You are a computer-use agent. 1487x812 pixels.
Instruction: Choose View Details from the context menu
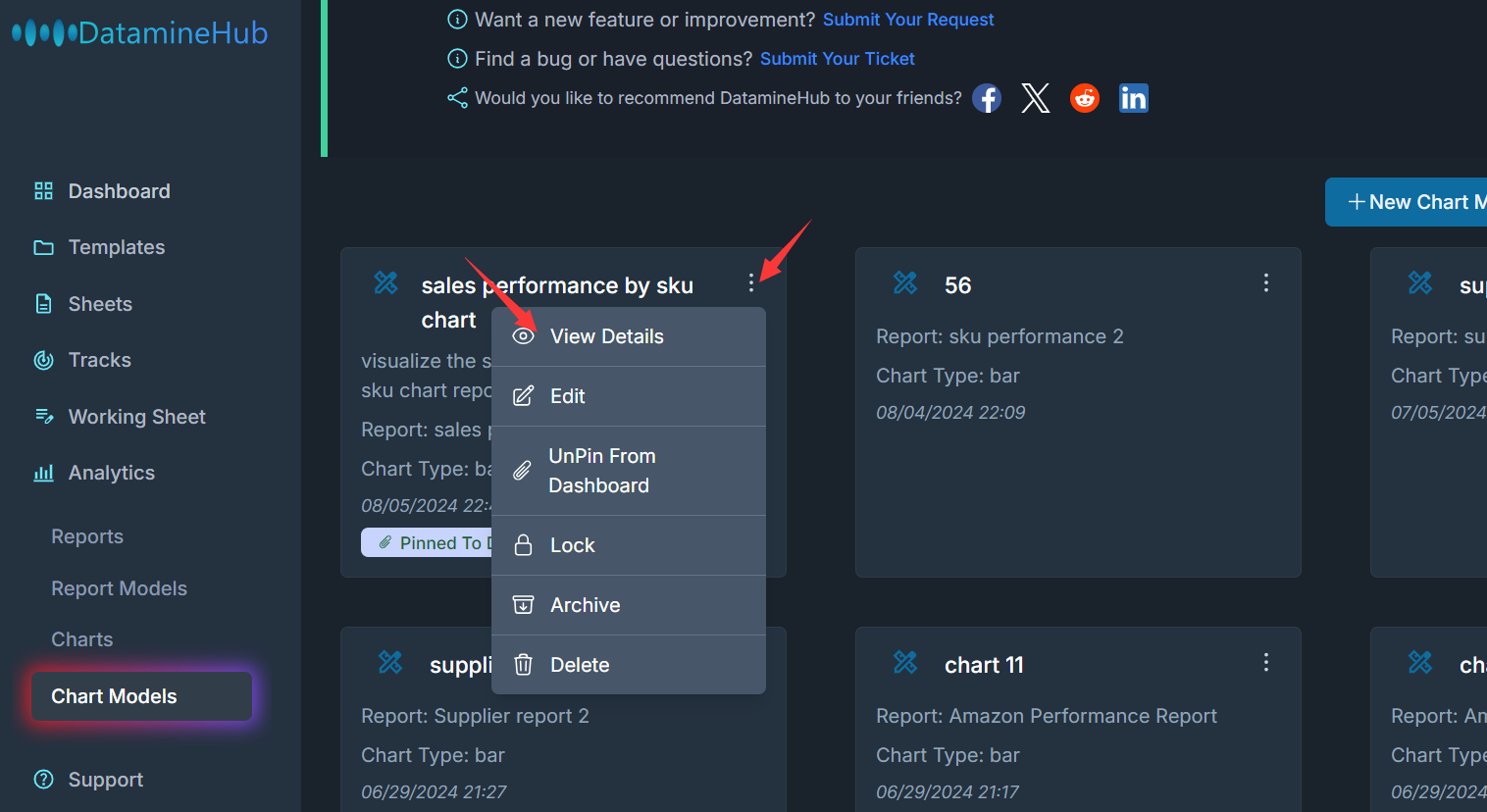pos(629,336)
